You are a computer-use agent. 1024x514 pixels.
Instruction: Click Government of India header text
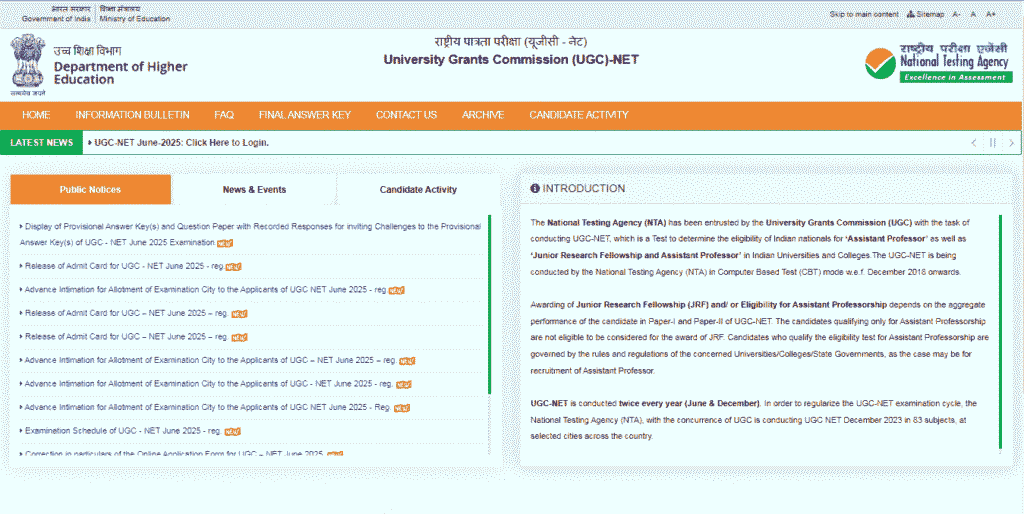pyautogui.click(x=56, y=19)
